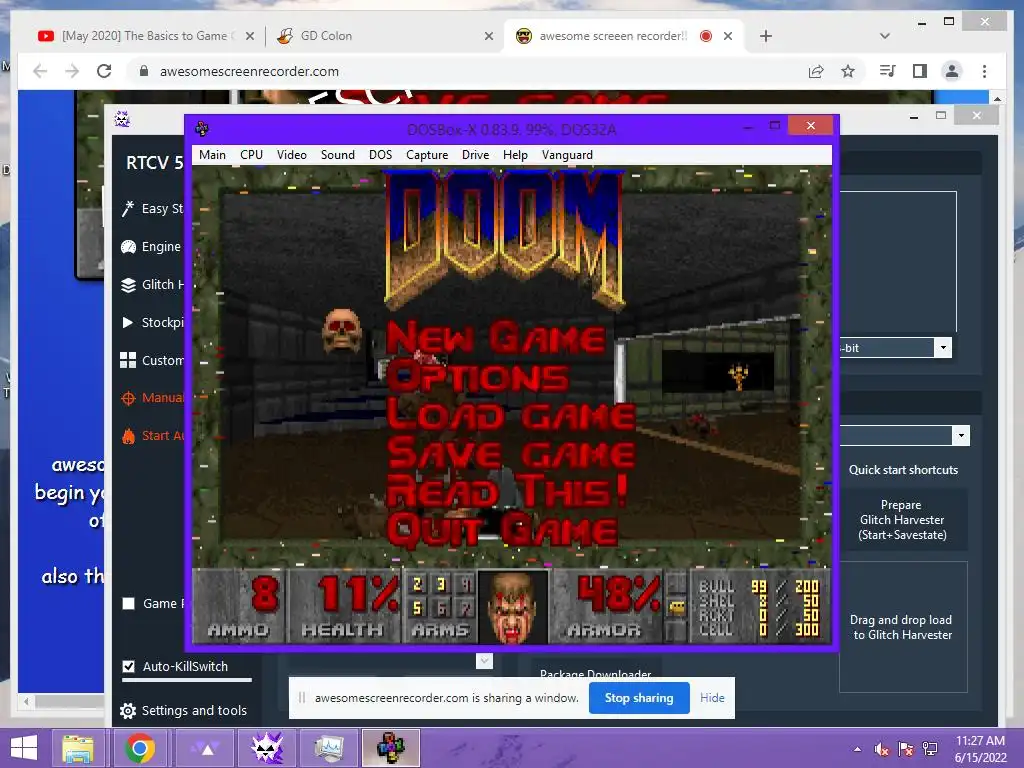Image resolution: width=1024 pixels, height=768 pixels.
Task: Open the Windows Start menu
Action: pyautogui.click(x=24, y=748)
